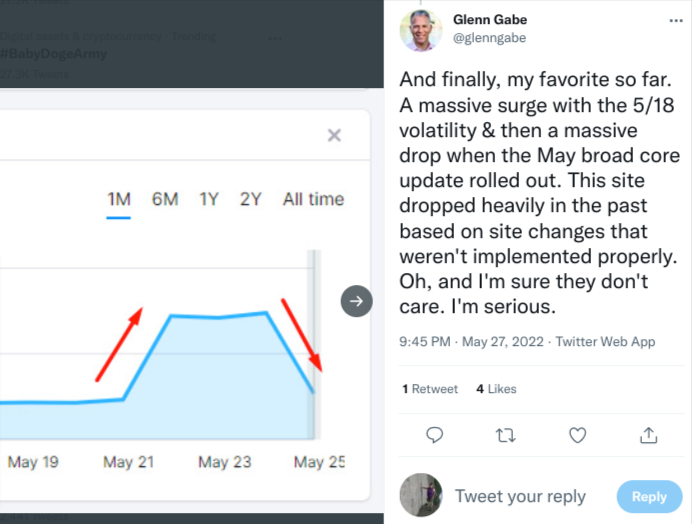Close the chart panel with X
This screenshot has width=692, height=524.
point(335,135)
